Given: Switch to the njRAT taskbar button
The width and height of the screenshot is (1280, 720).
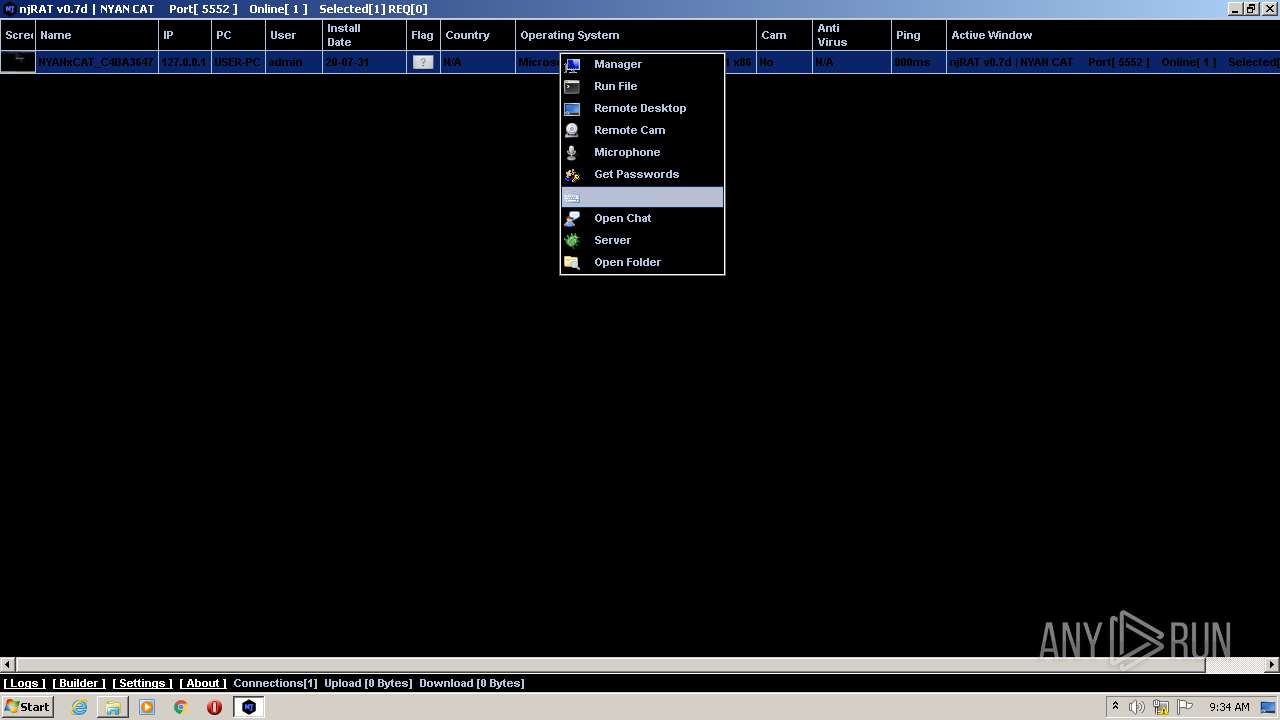Looking at the screenshot, I should (x=249, y=707).
